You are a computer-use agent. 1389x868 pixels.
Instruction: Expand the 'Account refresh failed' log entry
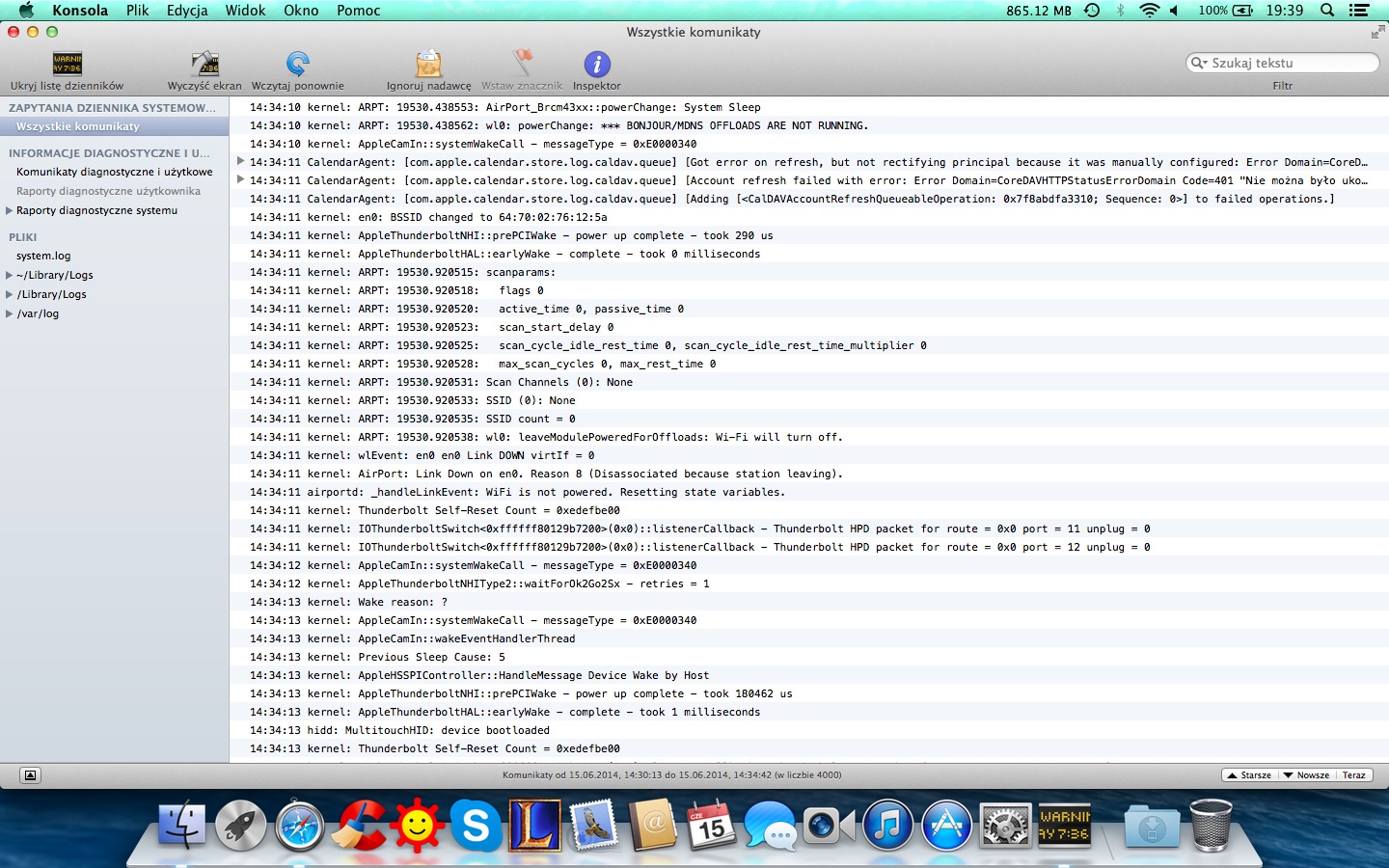click(240, 179)
